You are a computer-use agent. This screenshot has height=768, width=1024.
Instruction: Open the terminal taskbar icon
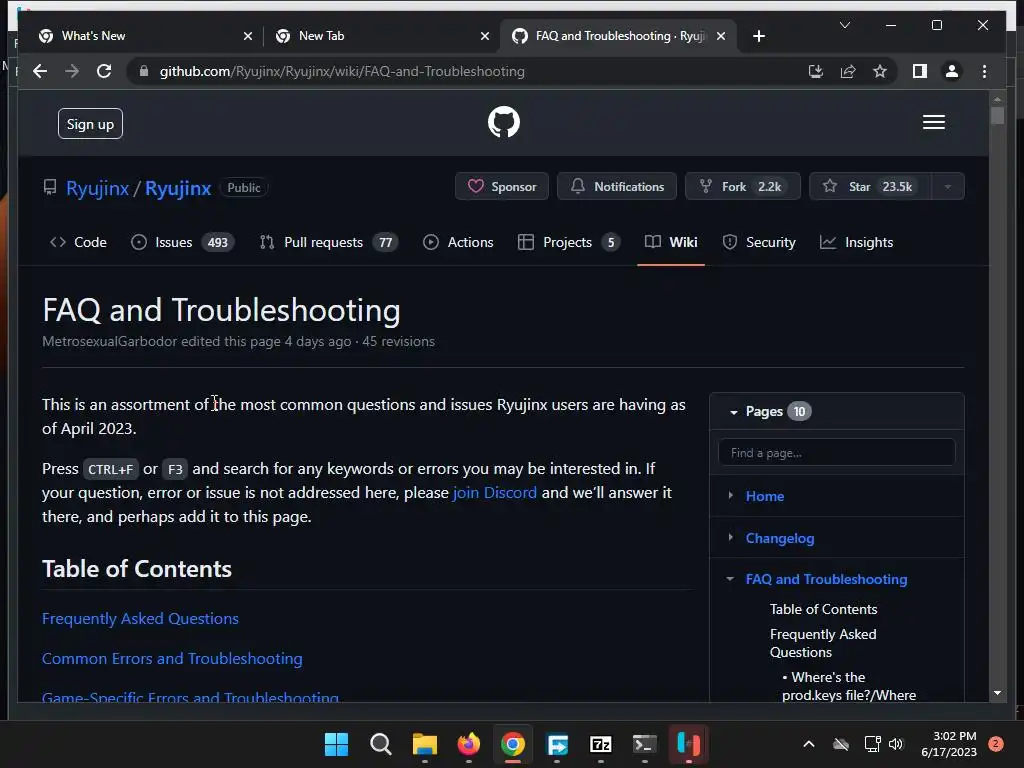tap(645, 744)
